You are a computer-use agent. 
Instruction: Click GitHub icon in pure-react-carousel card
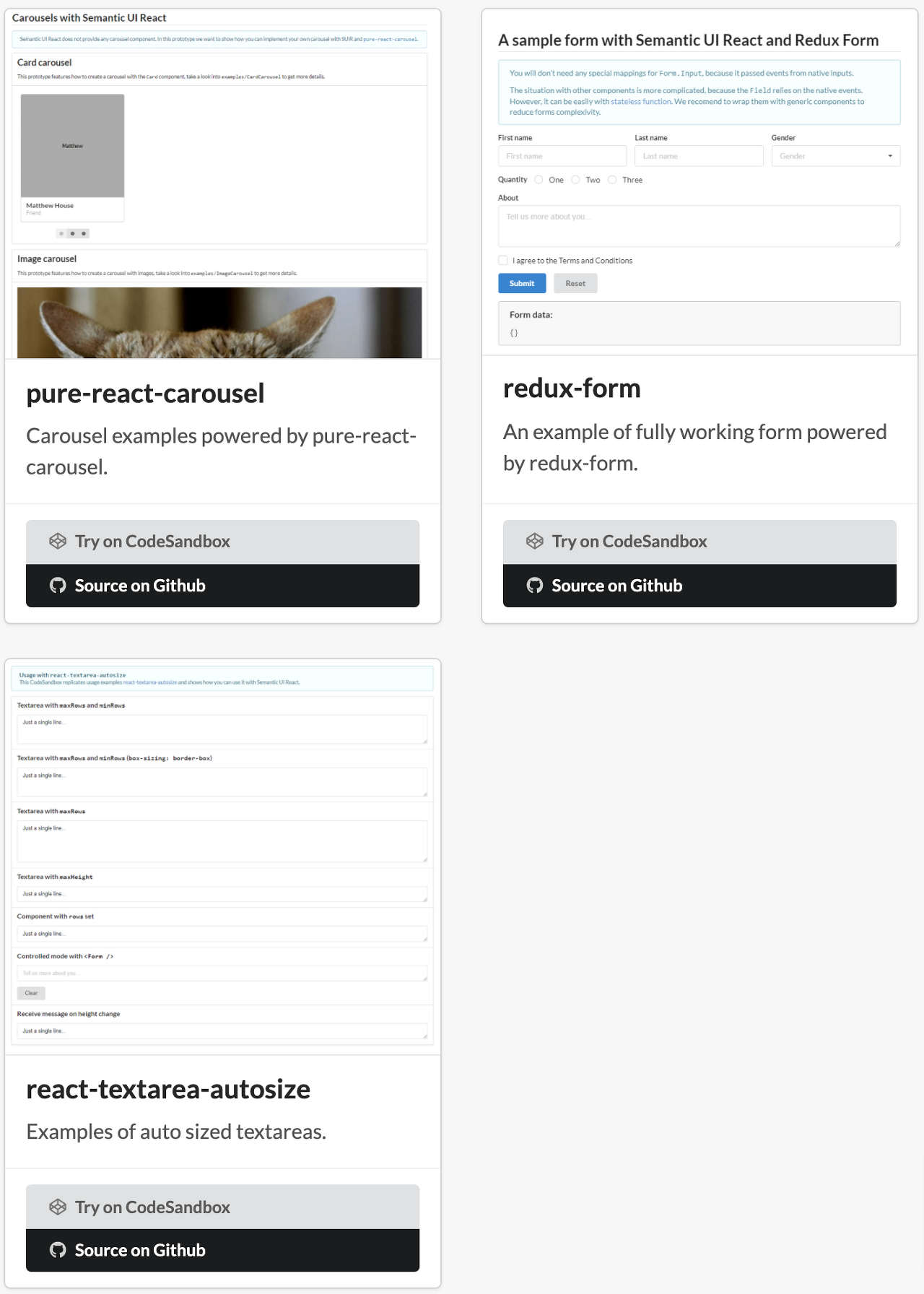click(58, 586)
